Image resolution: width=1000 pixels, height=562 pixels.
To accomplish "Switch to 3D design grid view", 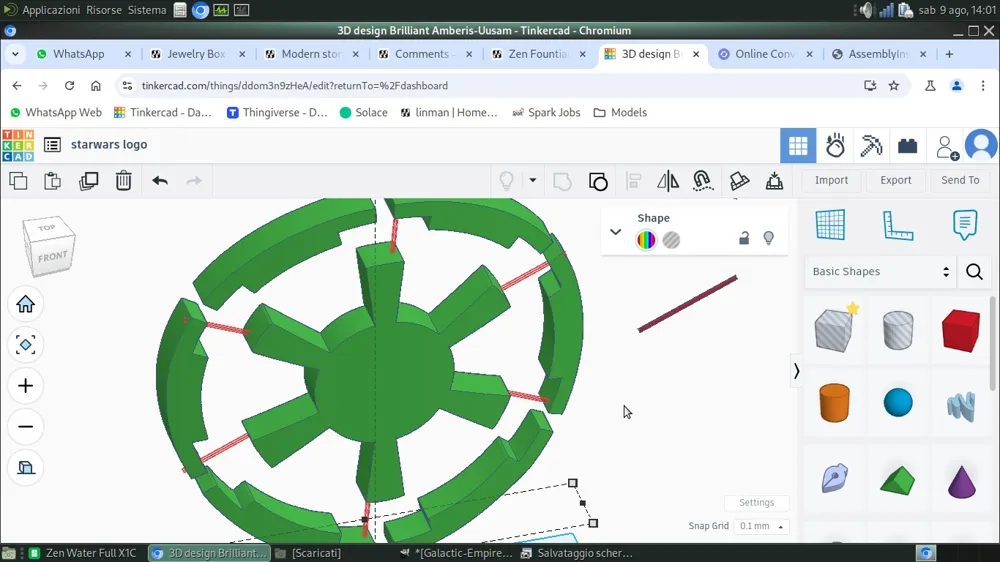I will 798,145.
